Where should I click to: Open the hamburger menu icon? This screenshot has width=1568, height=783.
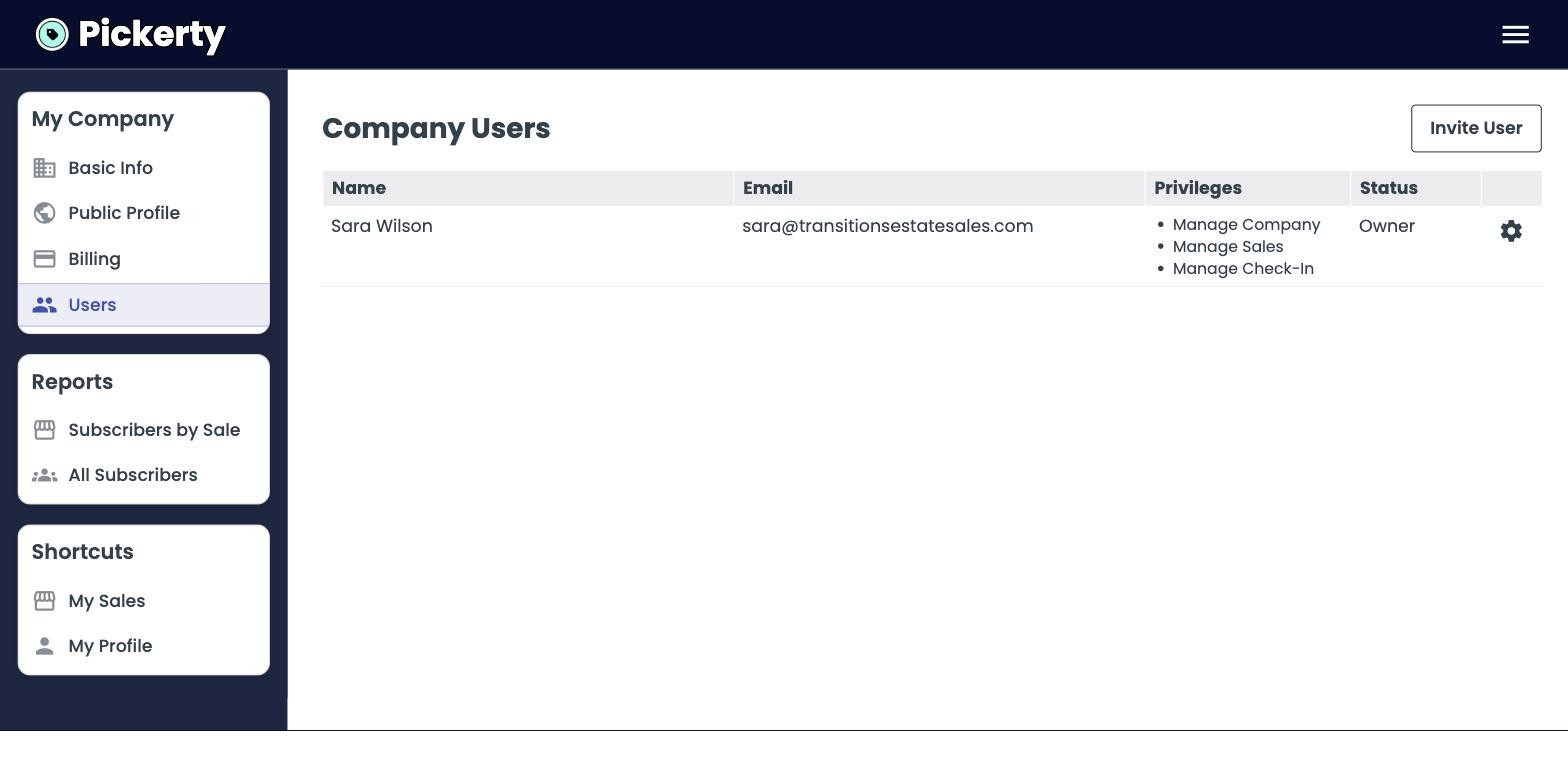1515,35
